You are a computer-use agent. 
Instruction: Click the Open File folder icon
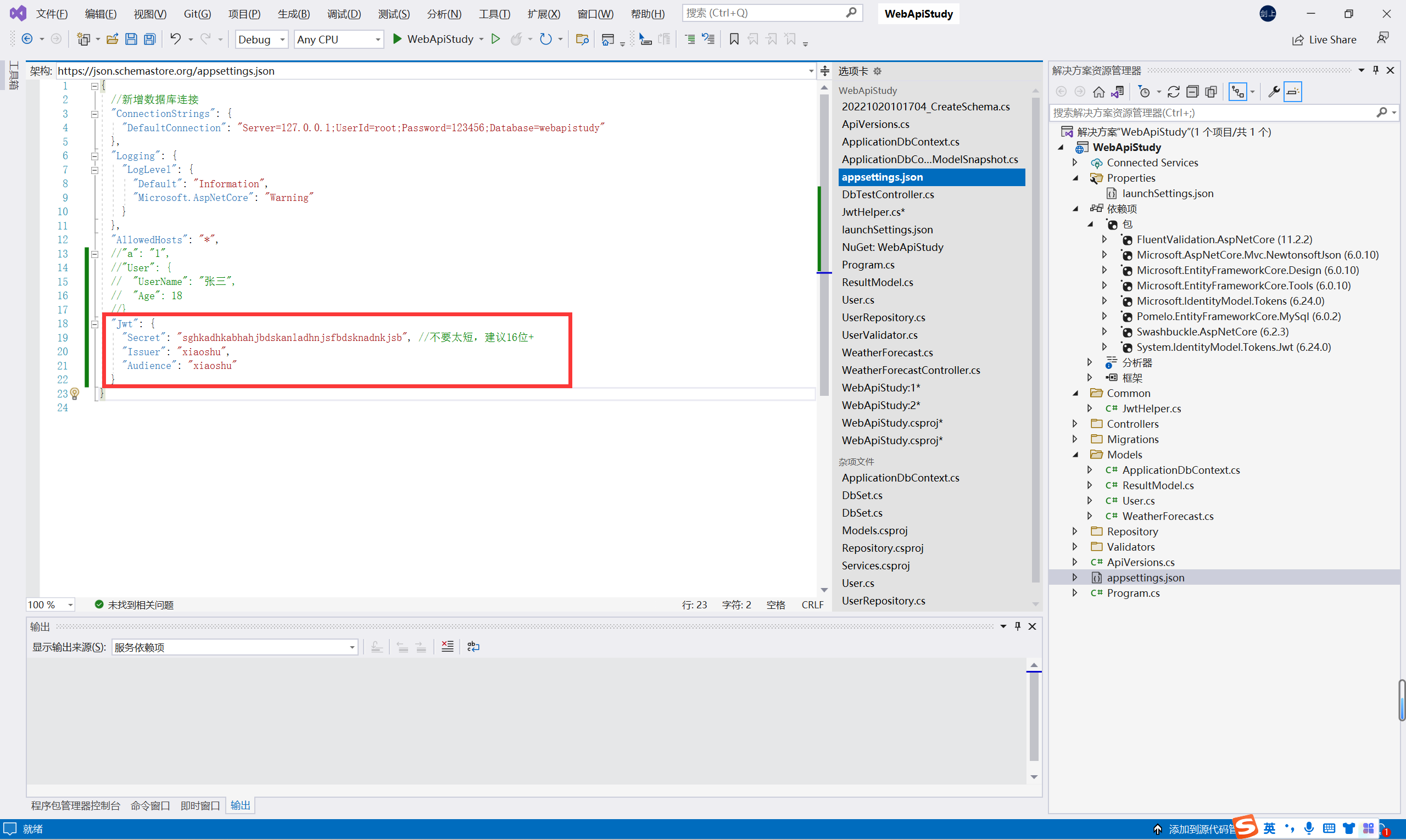point(112,39)
